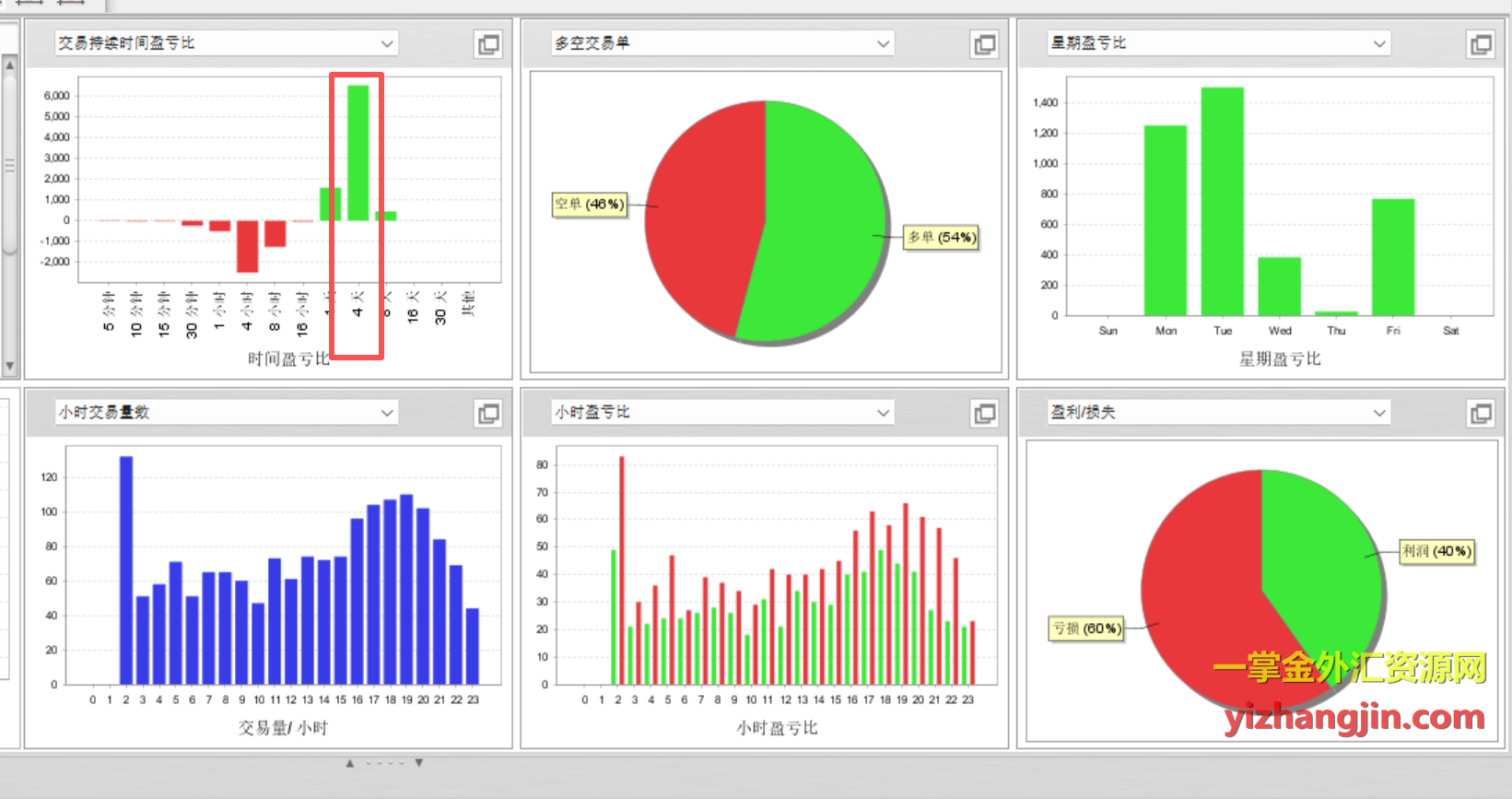Click the tall green 4天 bar
1512x799 pixels.
(357, 153)
